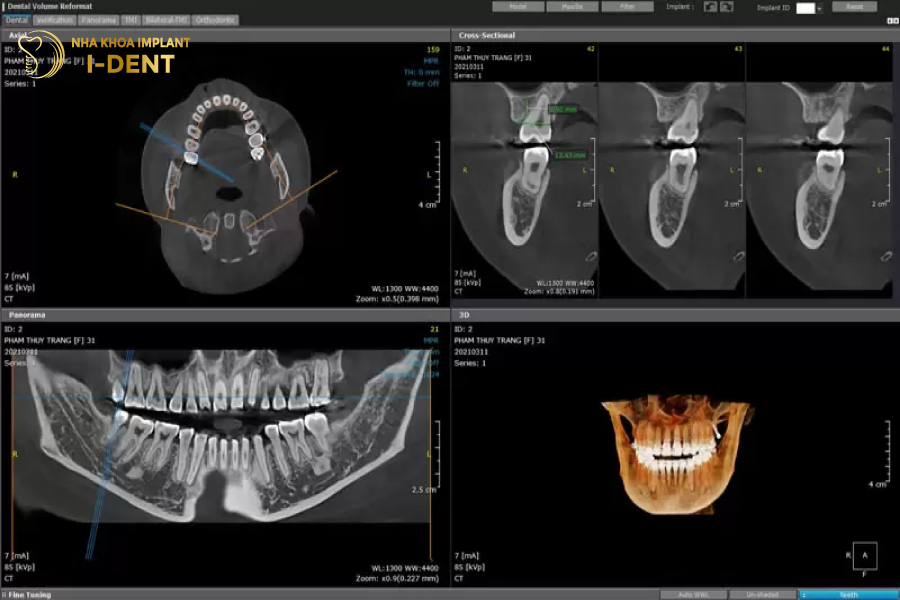
Task: Toggle the Filter button
Action: (627, 7)
